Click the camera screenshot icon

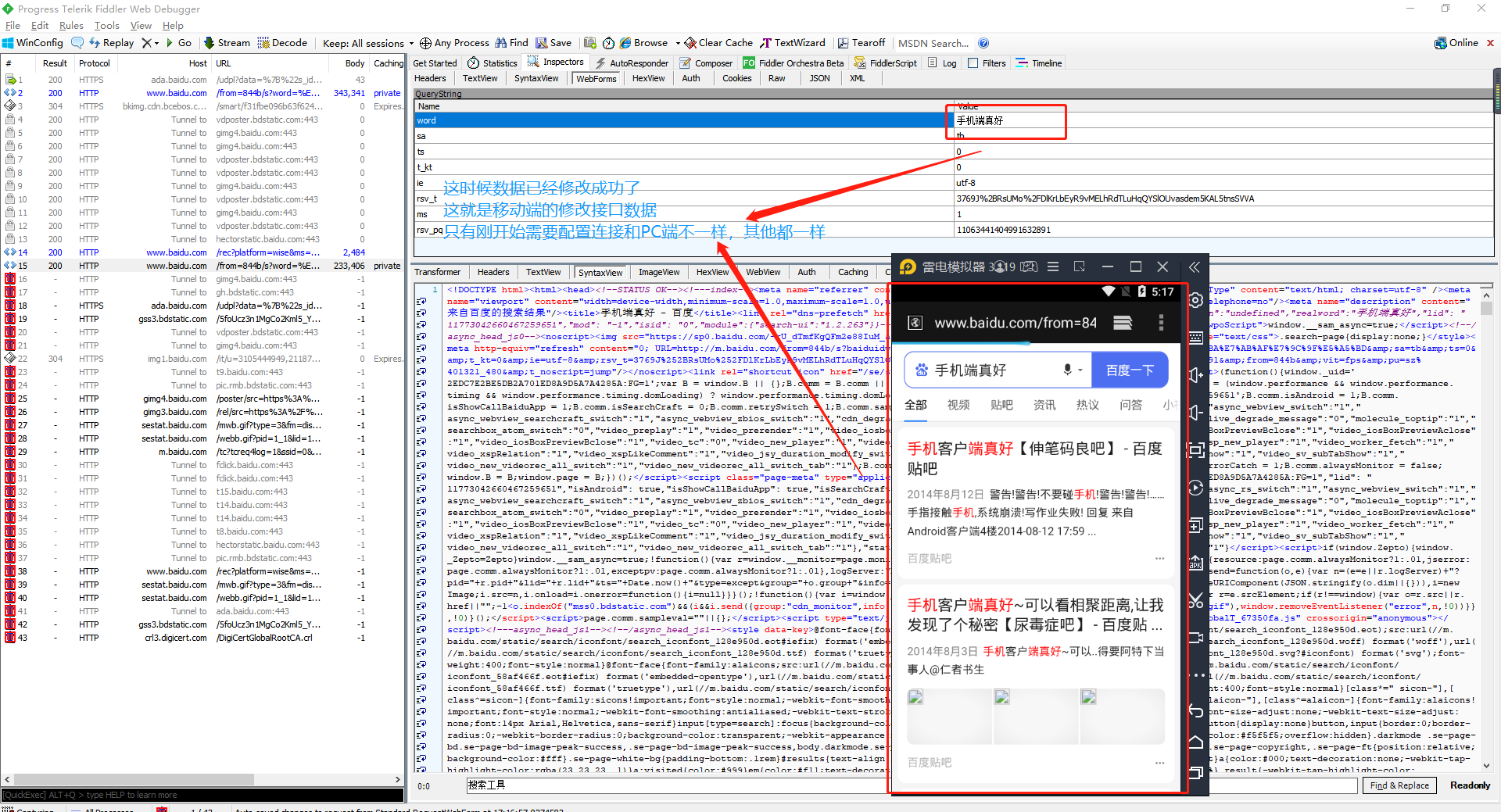590,43
